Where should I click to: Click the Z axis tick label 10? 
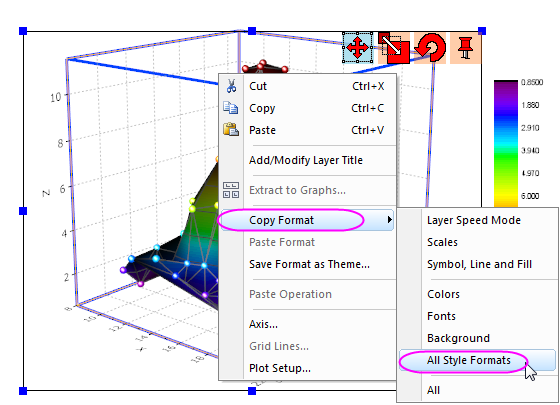pos(56,97)
